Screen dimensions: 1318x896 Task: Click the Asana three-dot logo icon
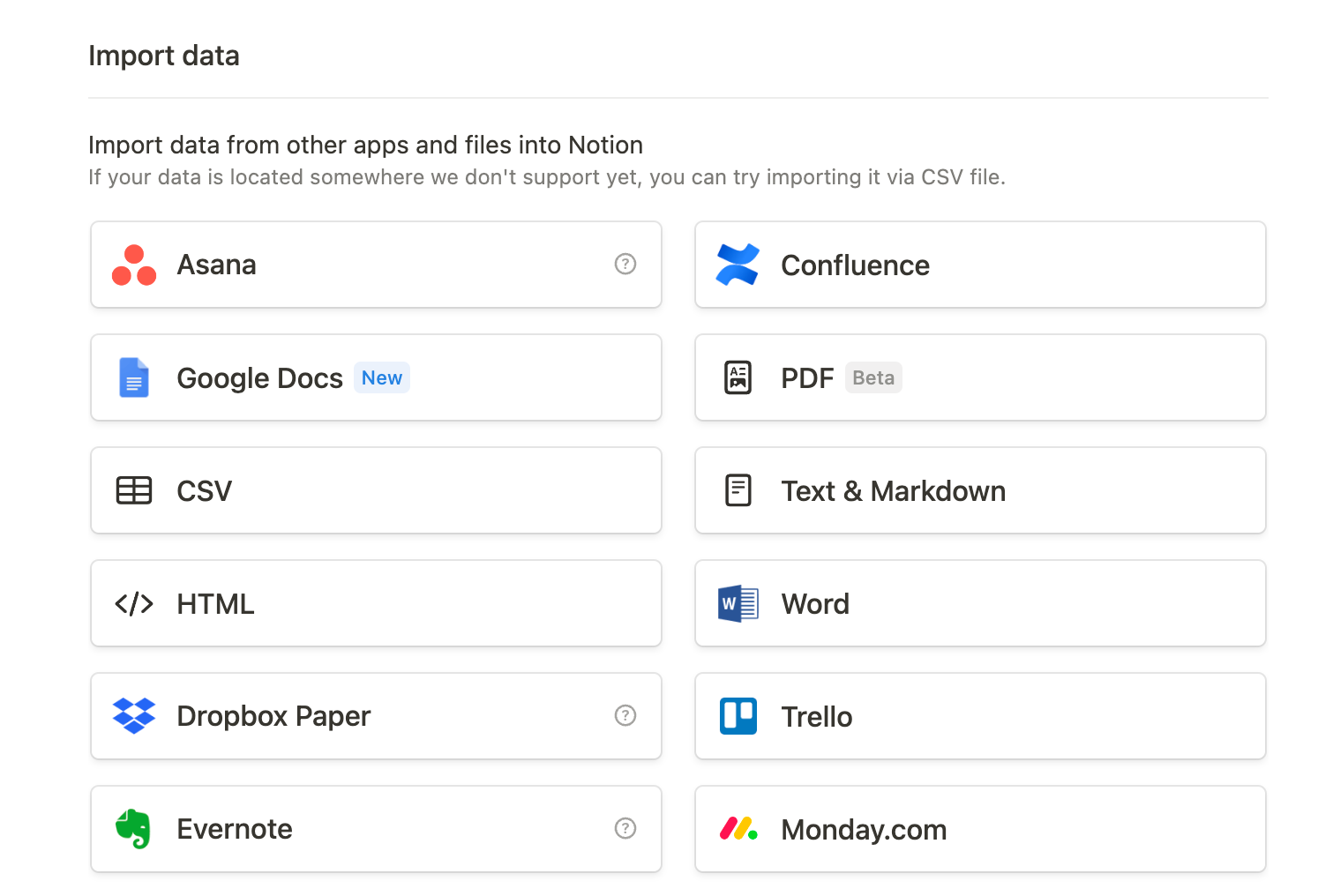pyautogui.click(x=134, y=265)
